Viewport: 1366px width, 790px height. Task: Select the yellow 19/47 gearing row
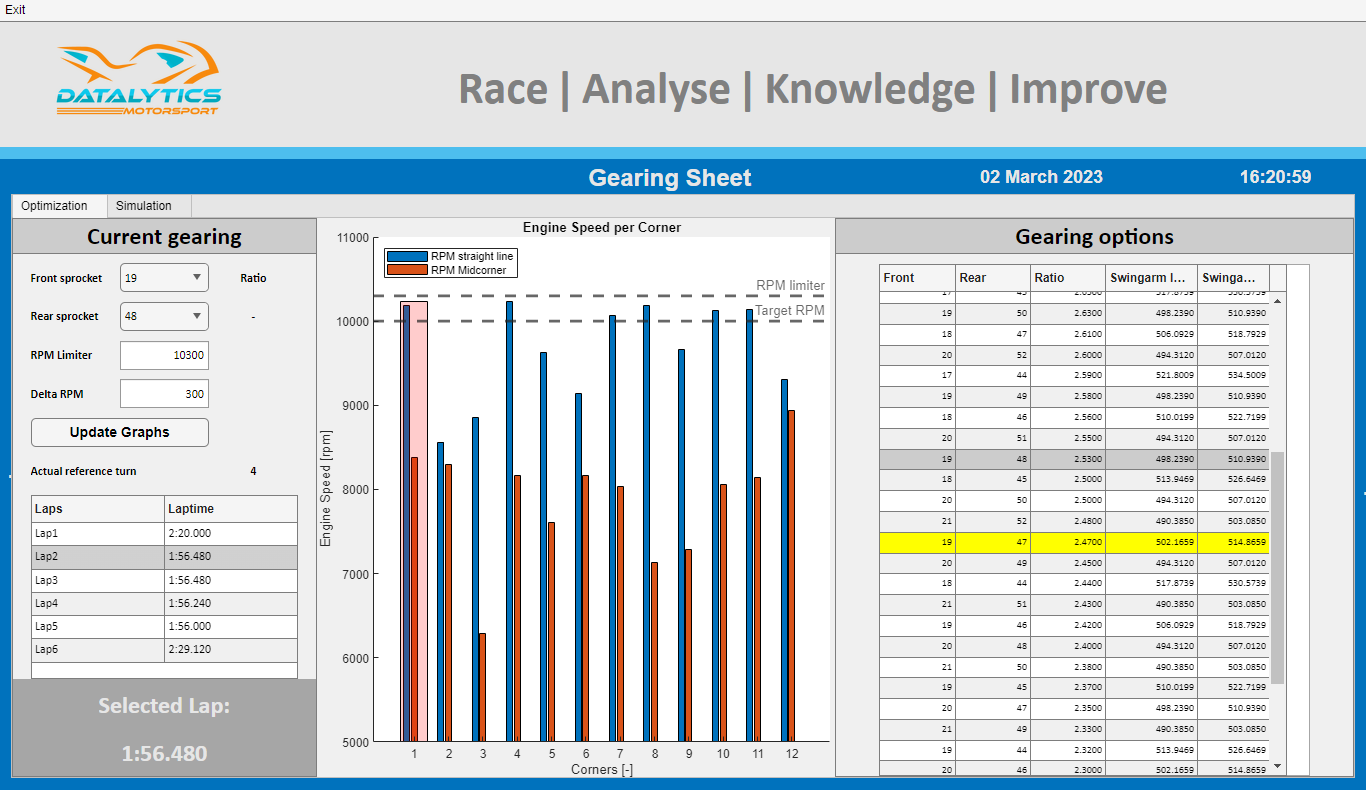pos(1074,542)
